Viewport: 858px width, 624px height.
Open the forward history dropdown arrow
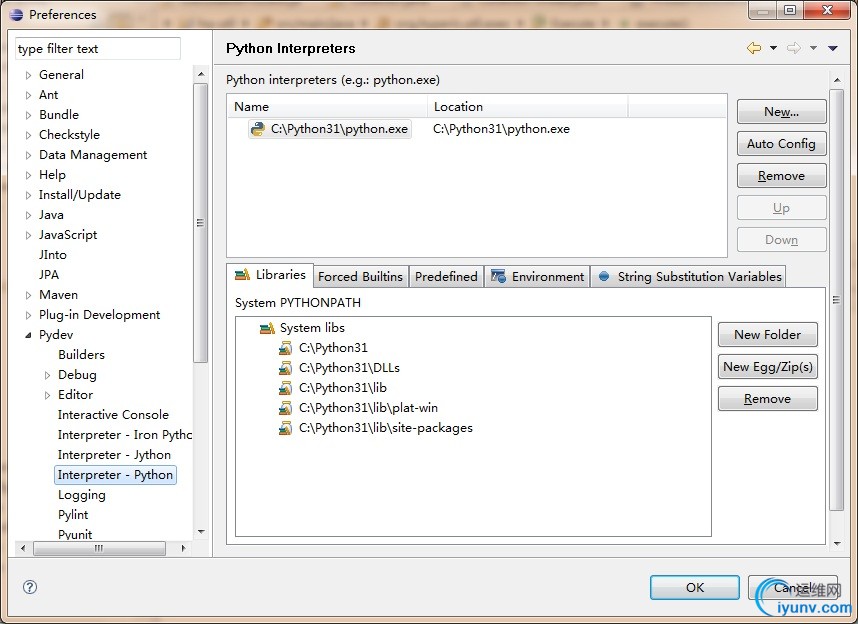click(x=813, y=48)
